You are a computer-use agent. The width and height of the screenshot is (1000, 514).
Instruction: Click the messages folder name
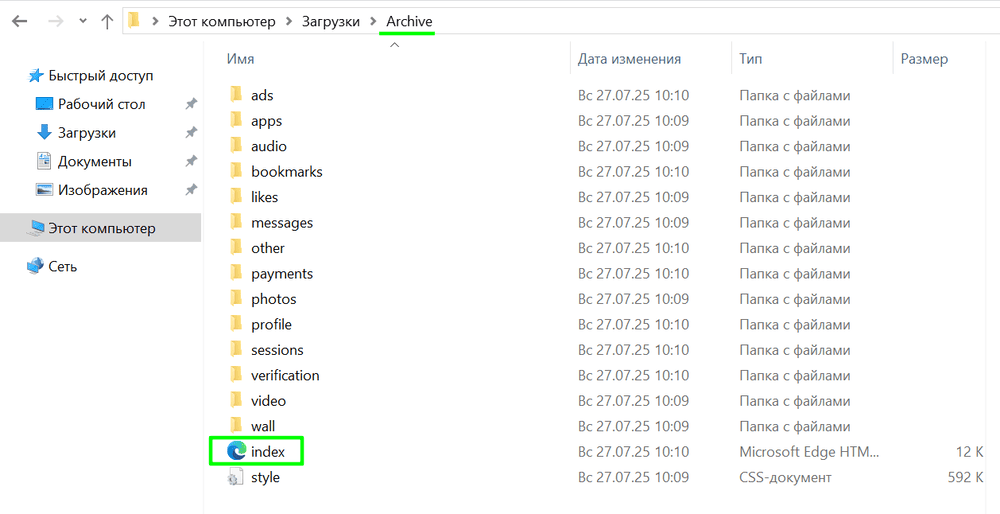tap(282, 223)
